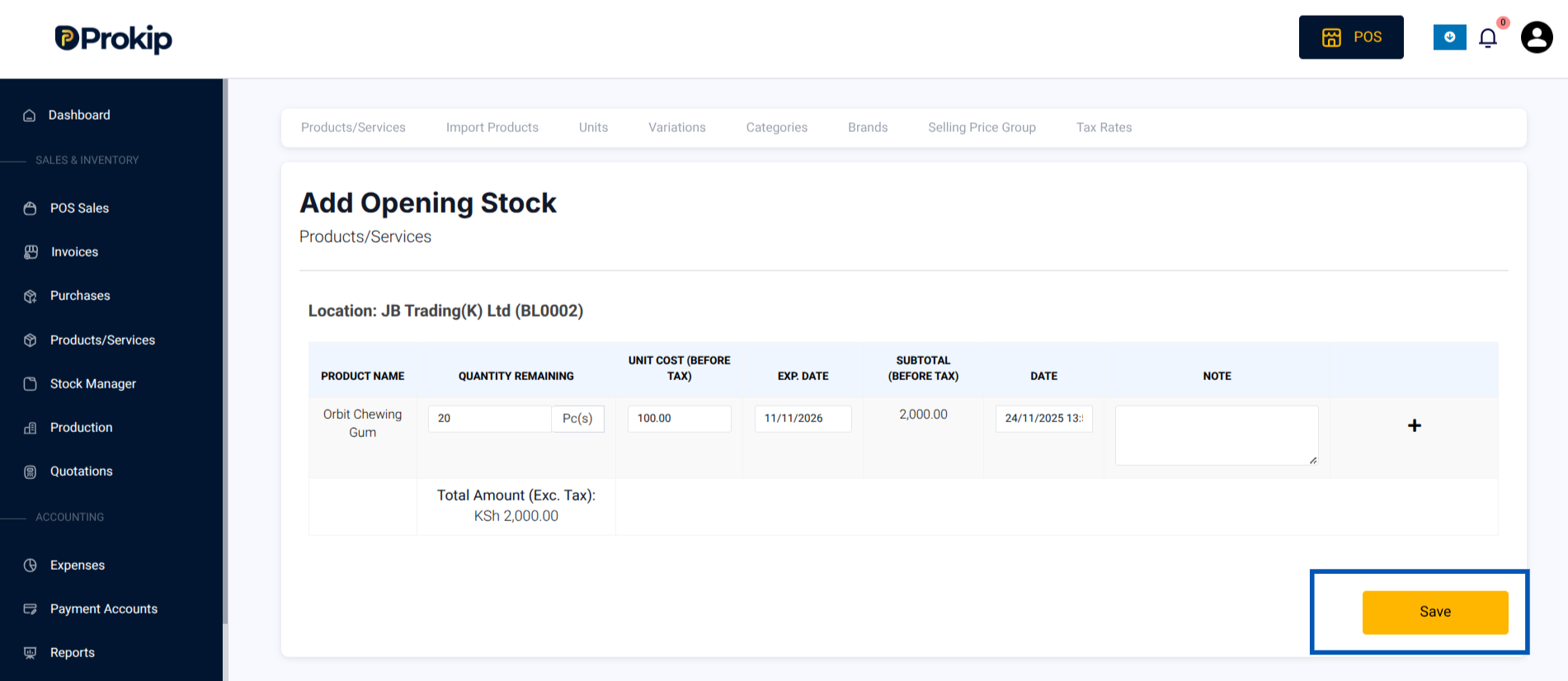Open Stock Manager in sidebar

pyautogui.click(x=93, y=383)
